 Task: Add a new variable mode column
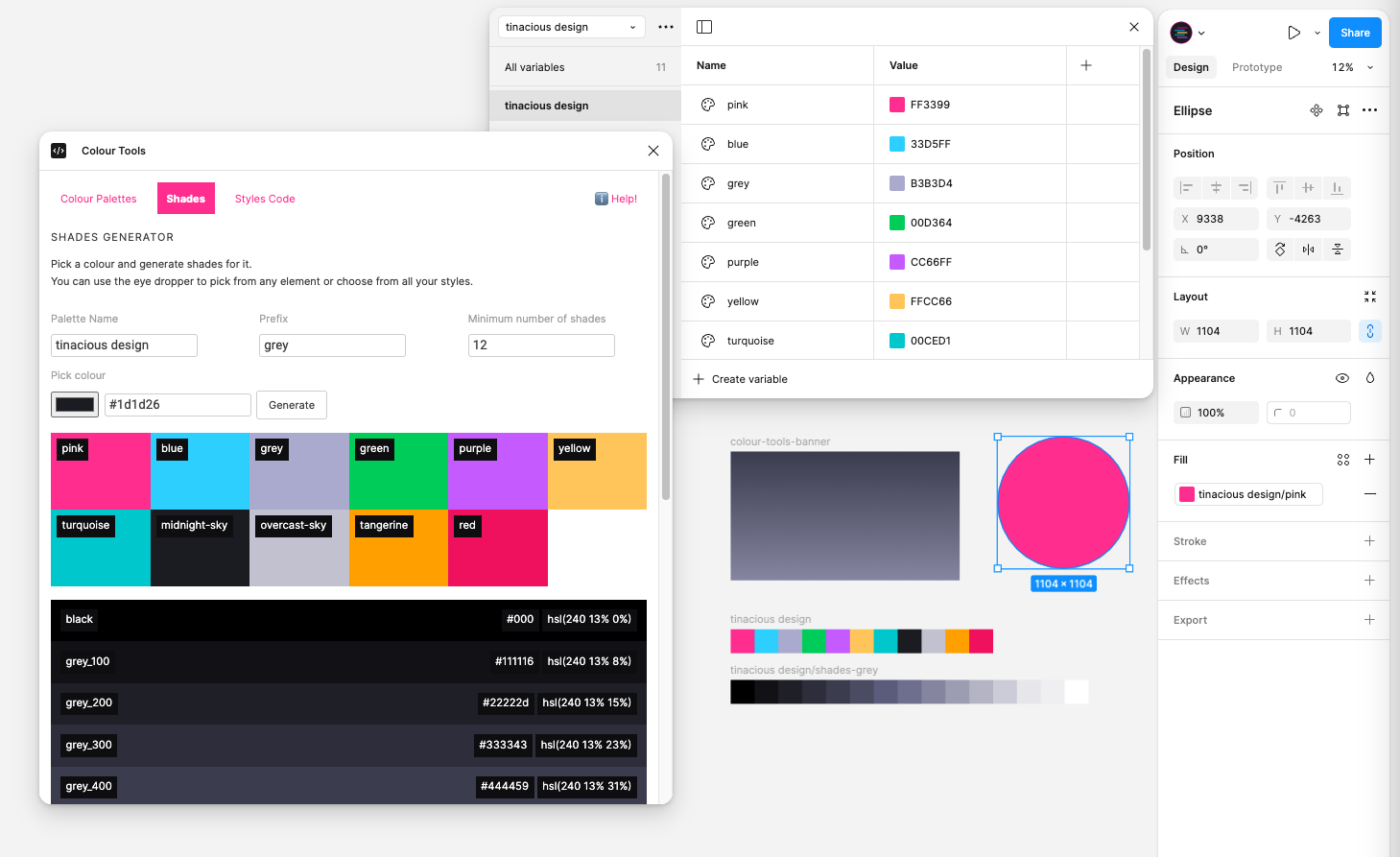(1086, 65)
